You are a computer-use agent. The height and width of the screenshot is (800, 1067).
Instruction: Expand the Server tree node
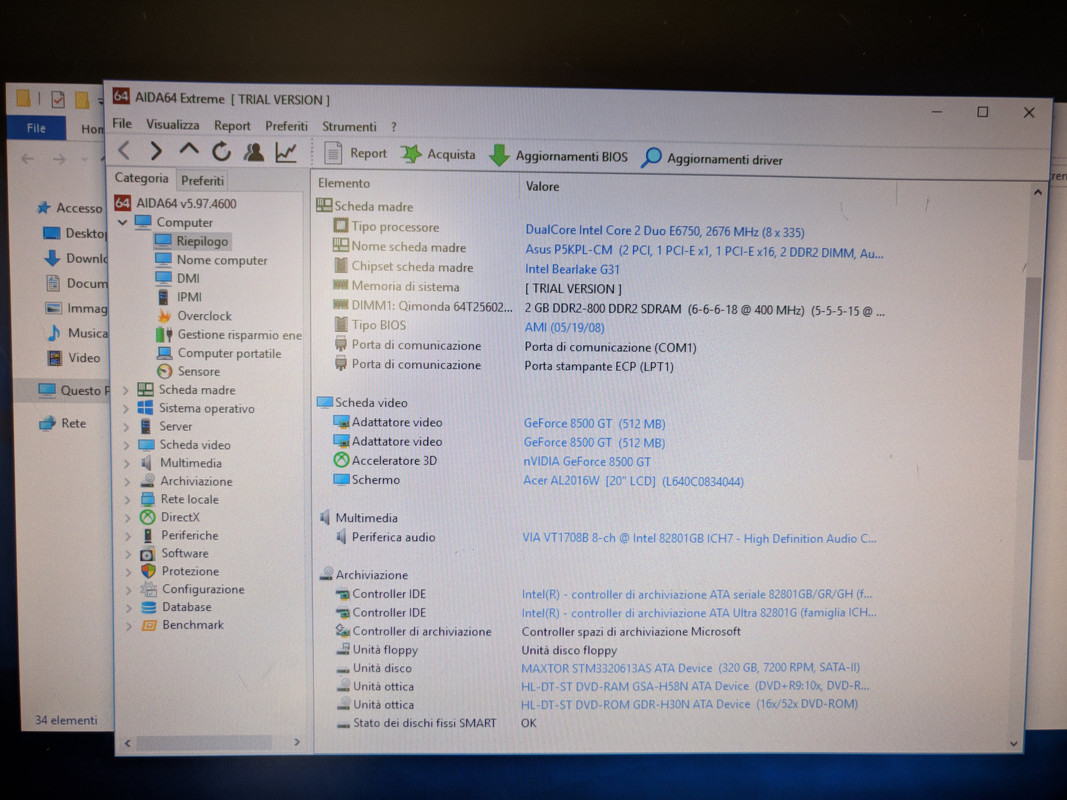[126, 427]
